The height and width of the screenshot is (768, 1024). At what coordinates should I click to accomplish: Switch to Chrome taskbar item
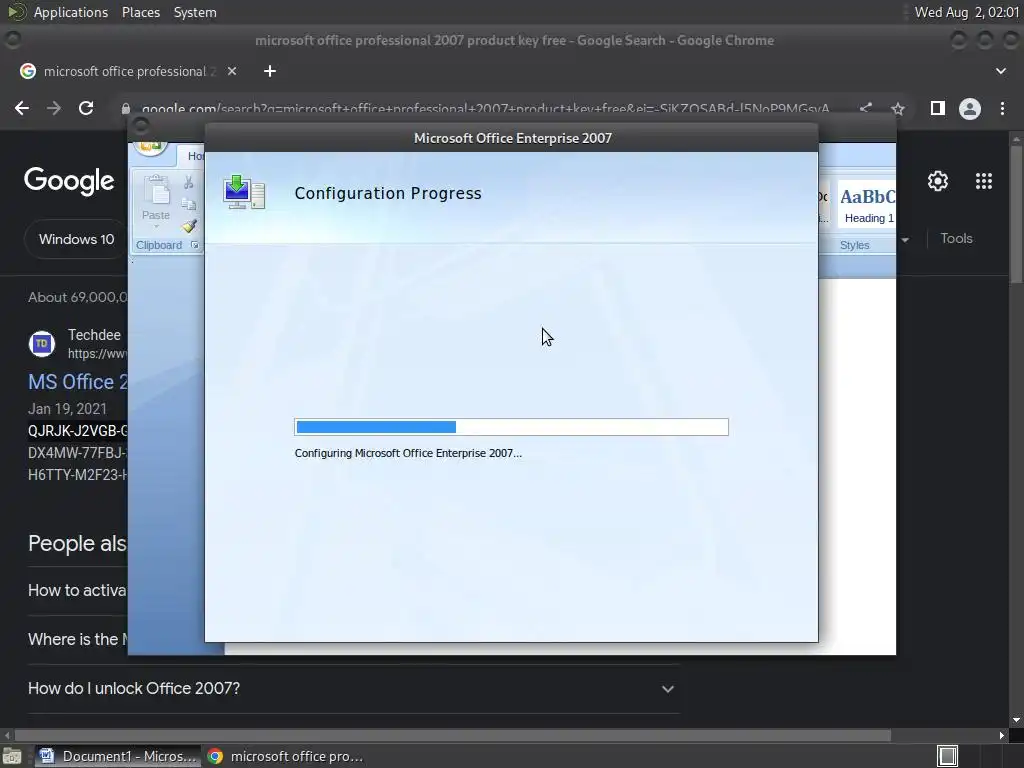[x=285, y=756]
